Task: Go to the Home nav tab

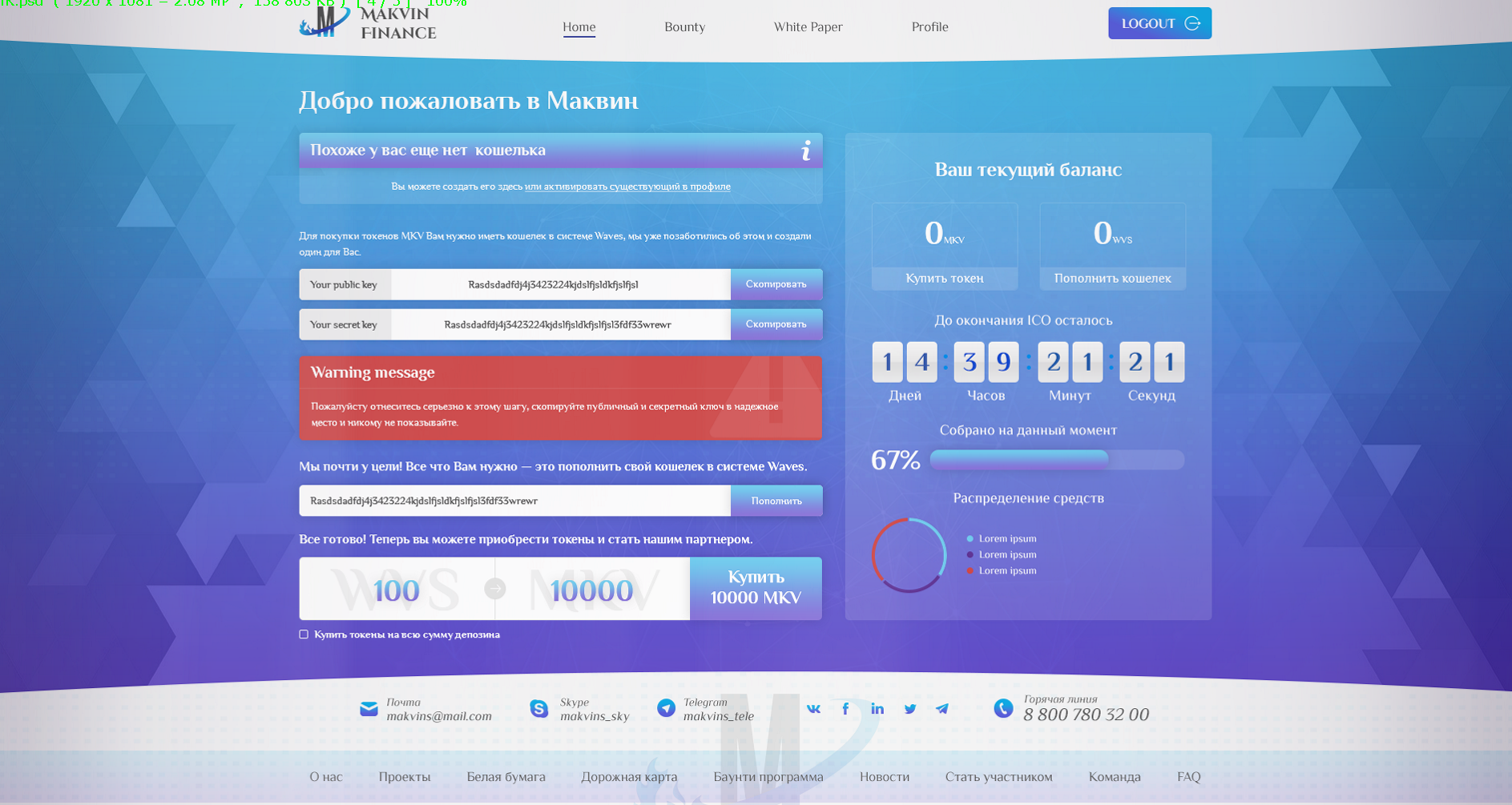Action: (579, 27)
